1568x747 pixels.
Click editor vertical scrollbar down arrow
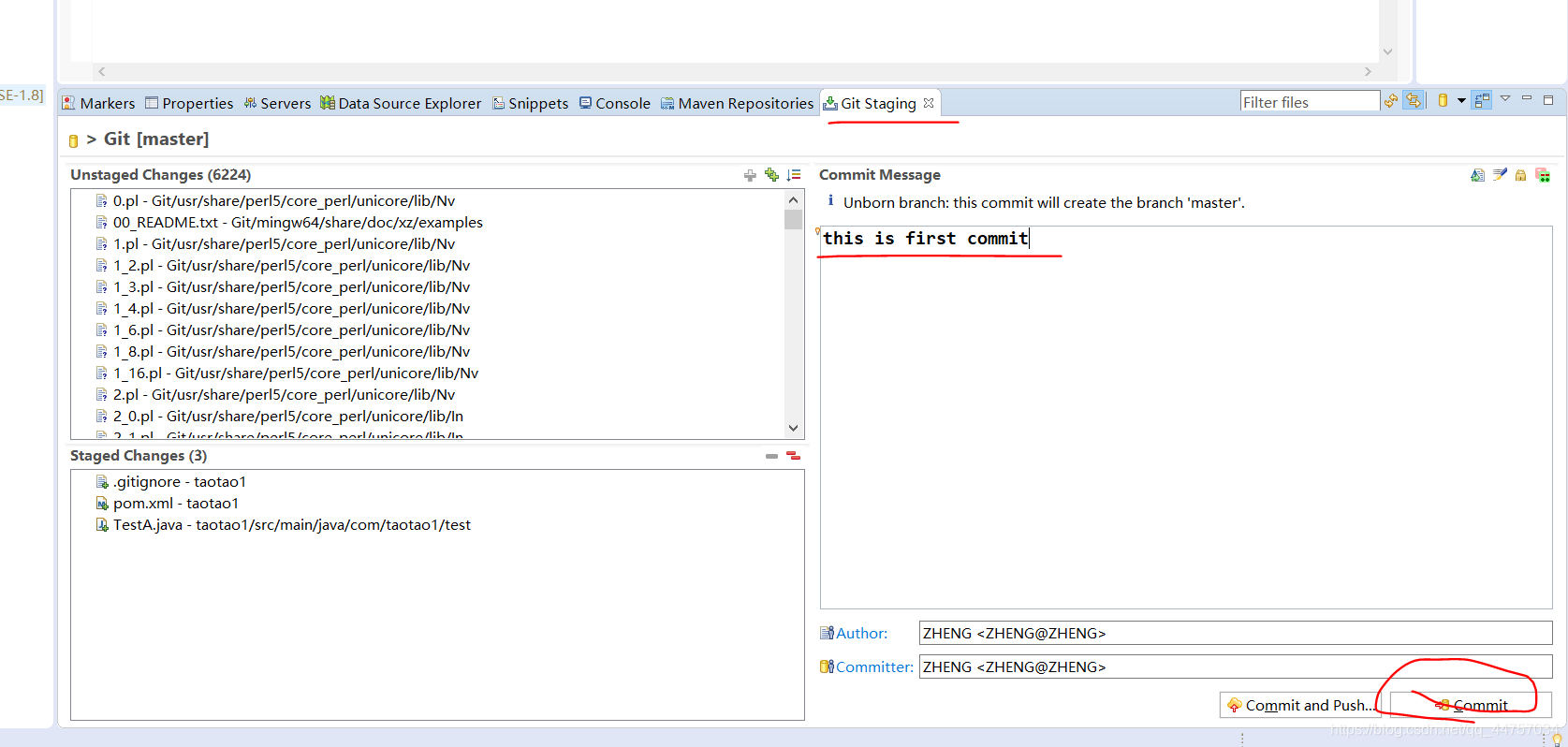[1388, 51]
